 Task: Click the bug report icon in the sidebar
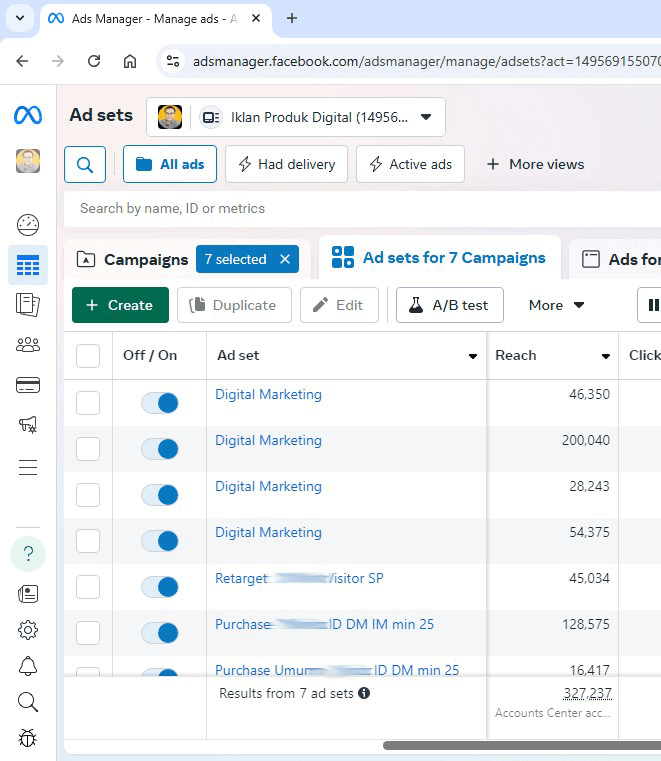point(28,739)
